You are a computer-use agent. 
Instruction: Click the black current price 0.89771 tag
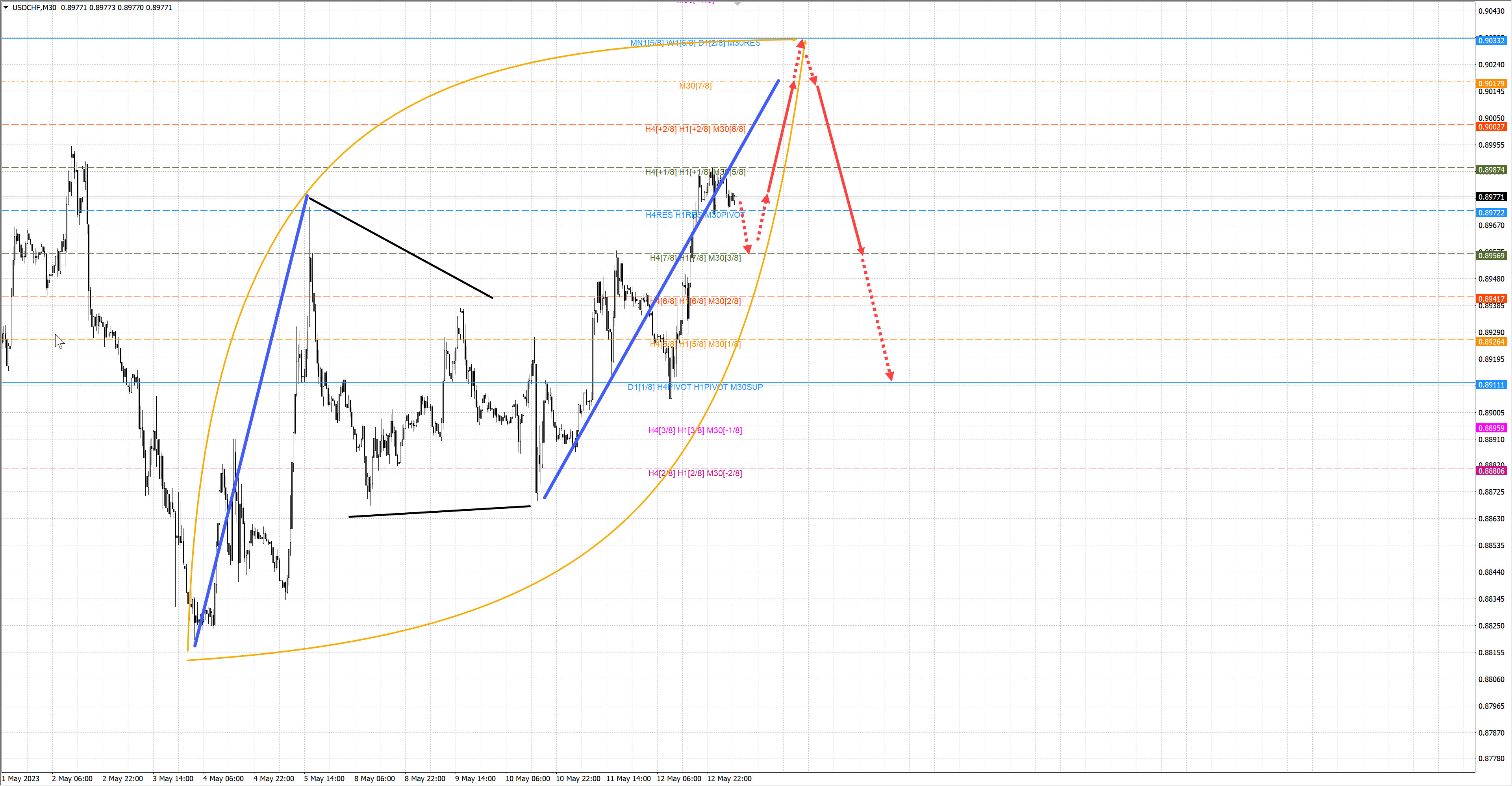tap(1492, 197)
